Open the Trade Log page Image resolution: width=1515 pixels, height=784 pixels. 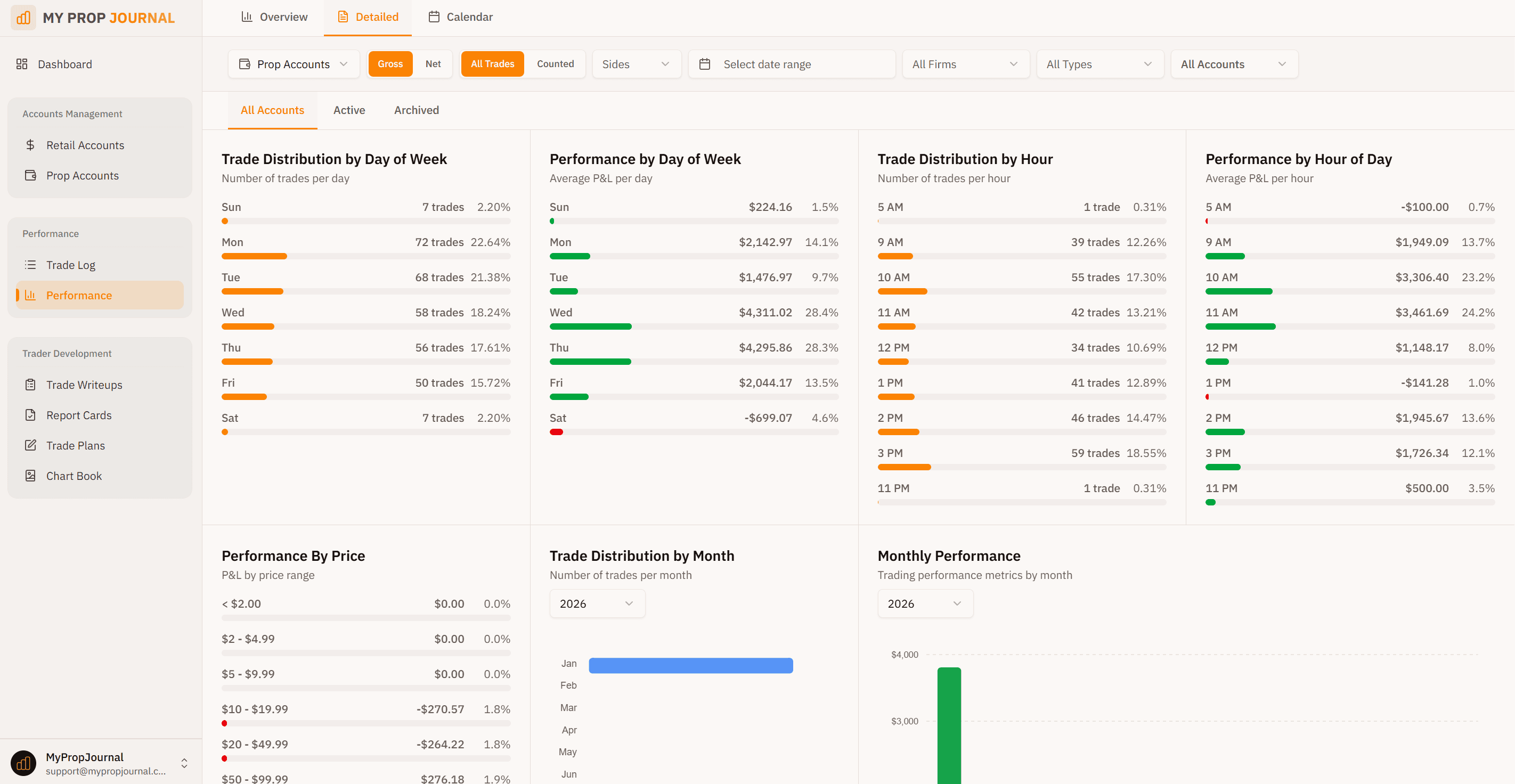100,265
